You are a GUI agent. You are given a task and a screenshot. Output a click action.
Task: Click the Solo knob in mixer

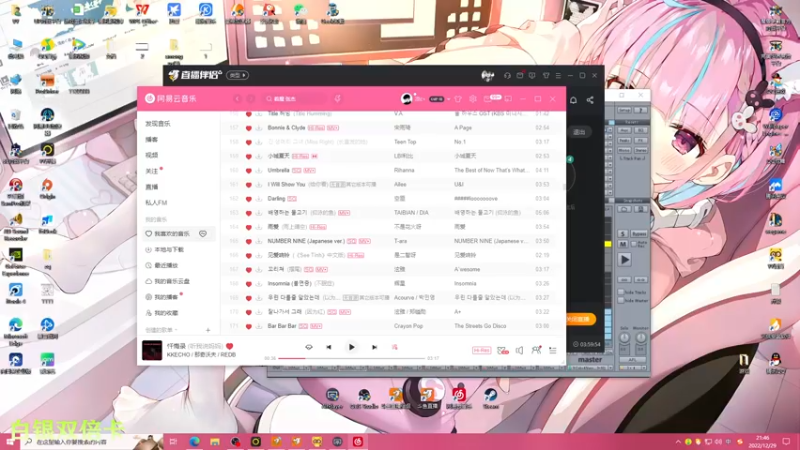[624, 338]
